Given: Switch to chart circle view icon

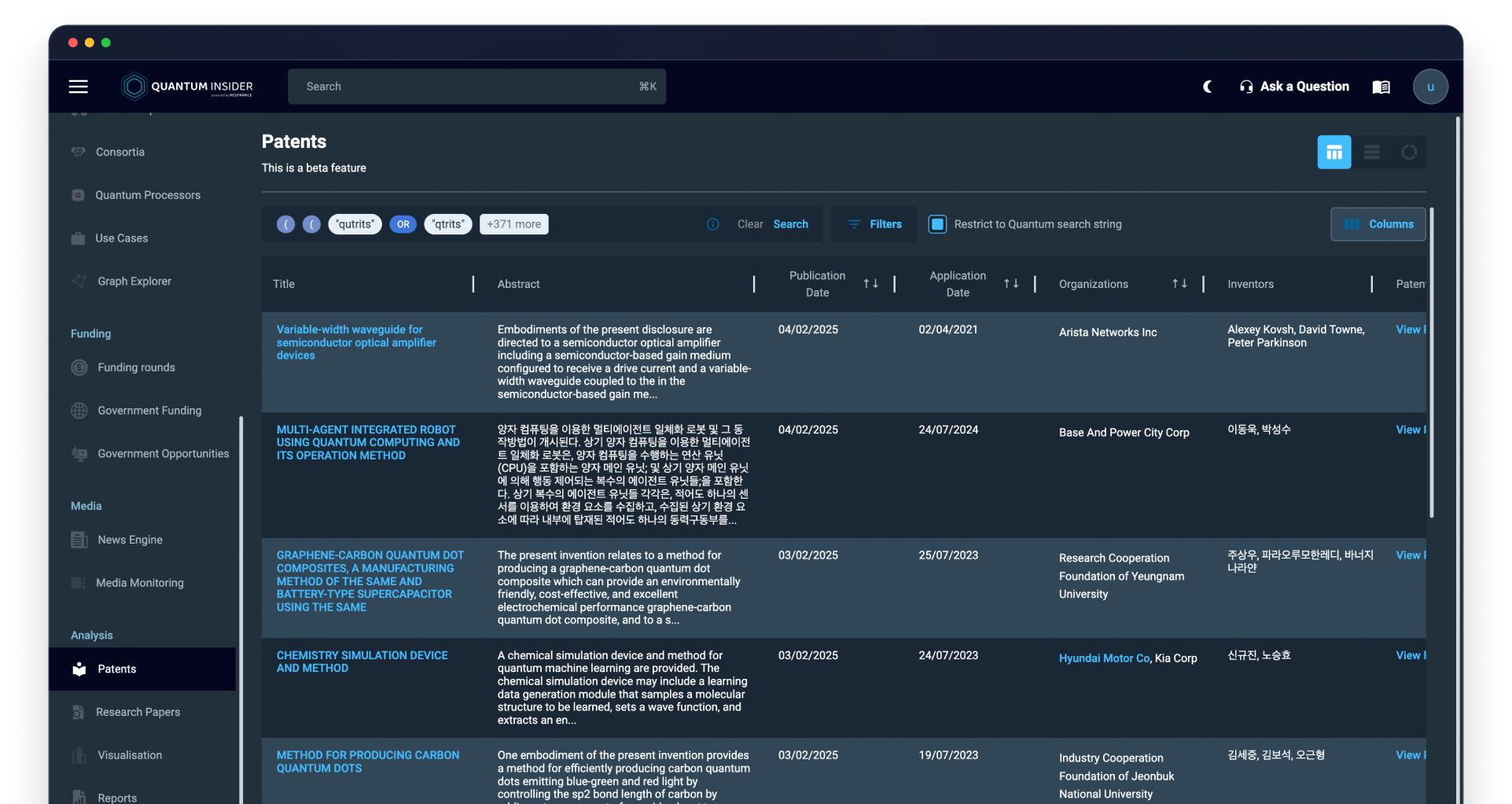Looking at the screenshot, I should [x=1409, y=152].
